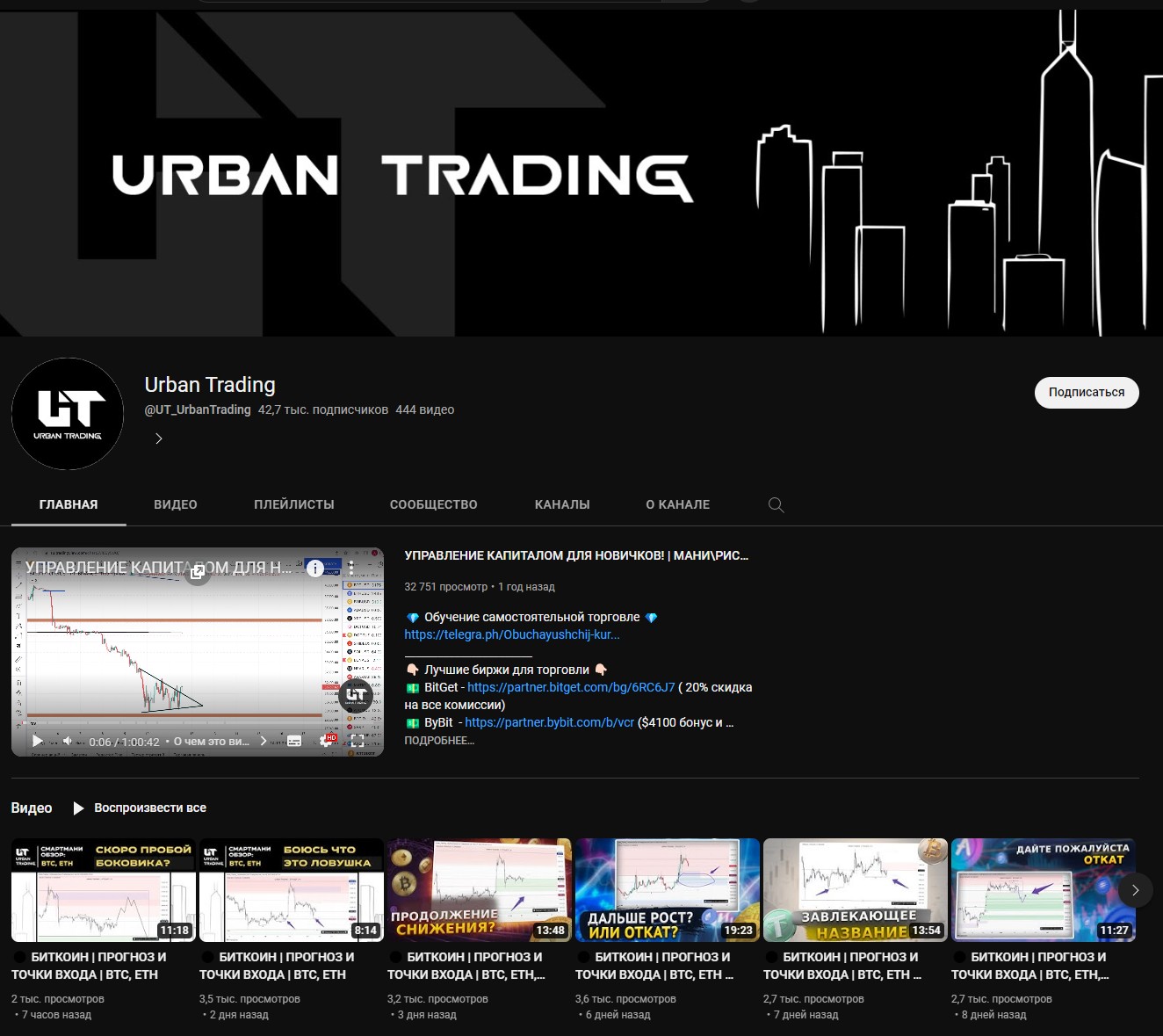This screenshot has height=1036, width=1163.
Task: Open the ByBit partner link
Action: tap(549, 722)
